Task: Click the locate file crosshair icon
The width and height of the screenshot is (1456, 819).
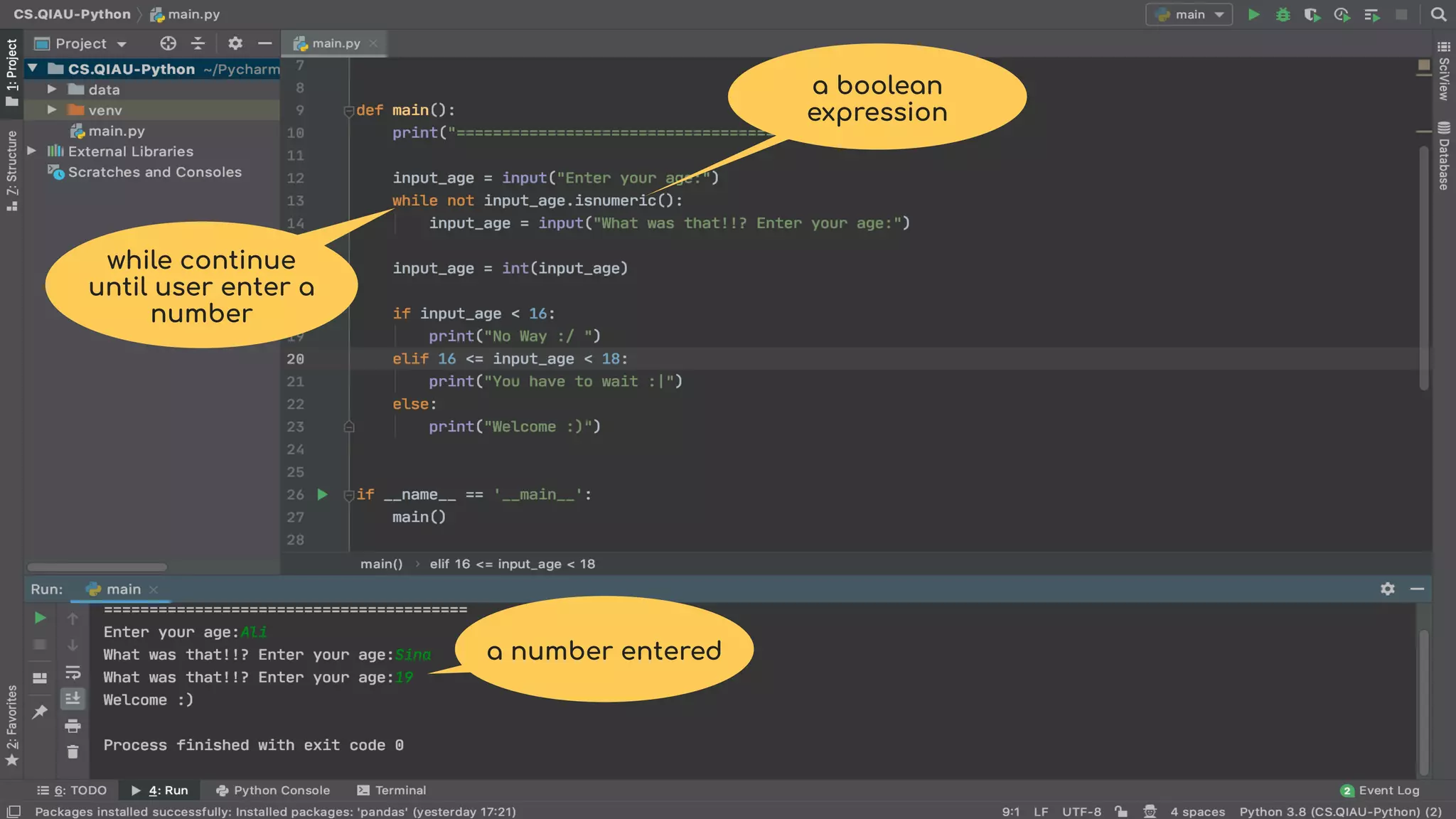Action: point(168,43)
